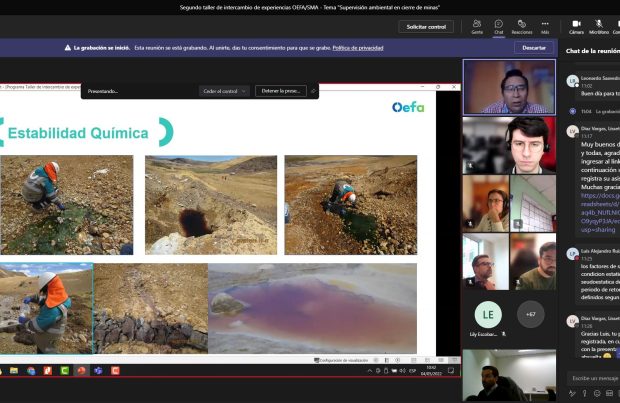The image size is (620, 403).
Task: Click the pin icon on presenting bar
Action: 313,91
